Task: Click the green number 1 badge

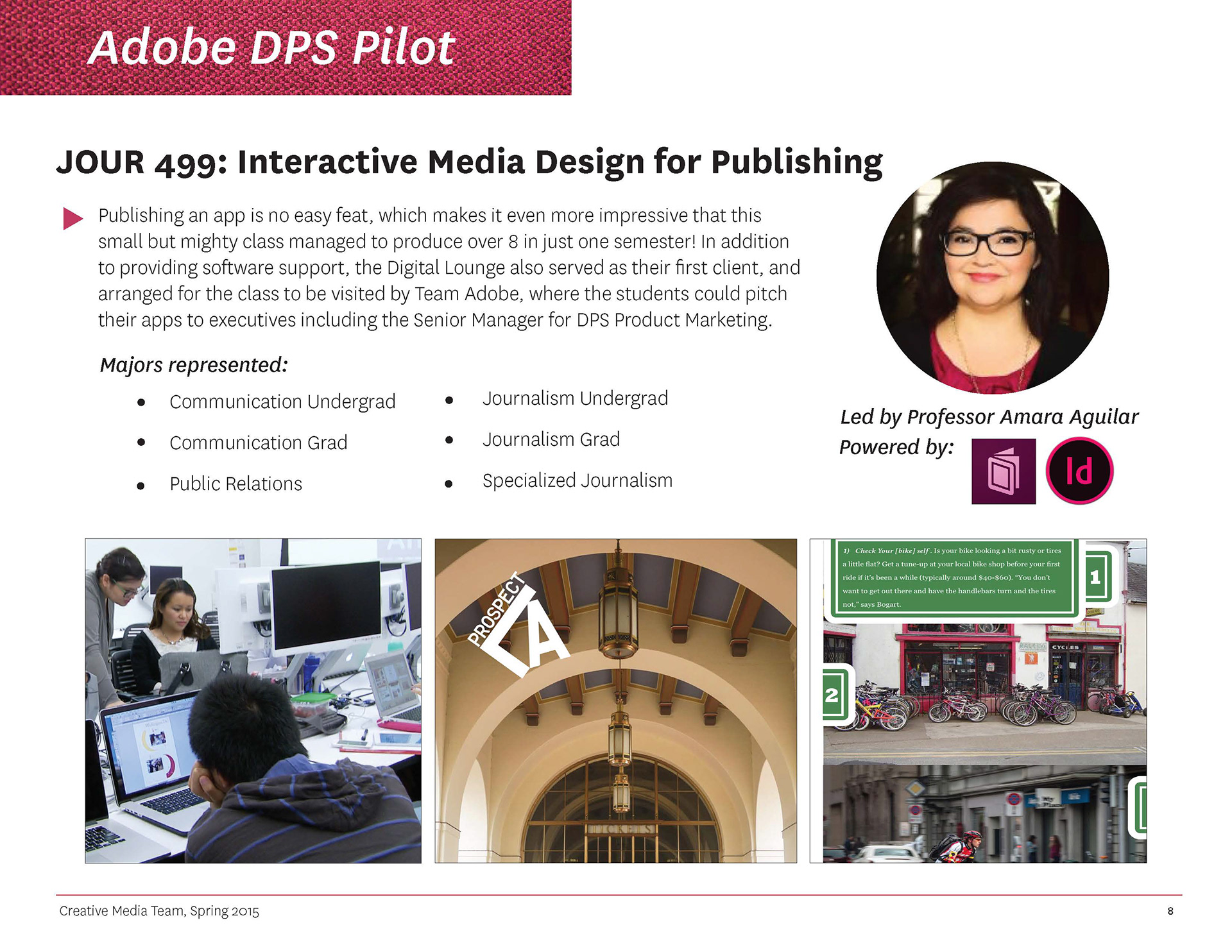Action: coord(1097,577)
